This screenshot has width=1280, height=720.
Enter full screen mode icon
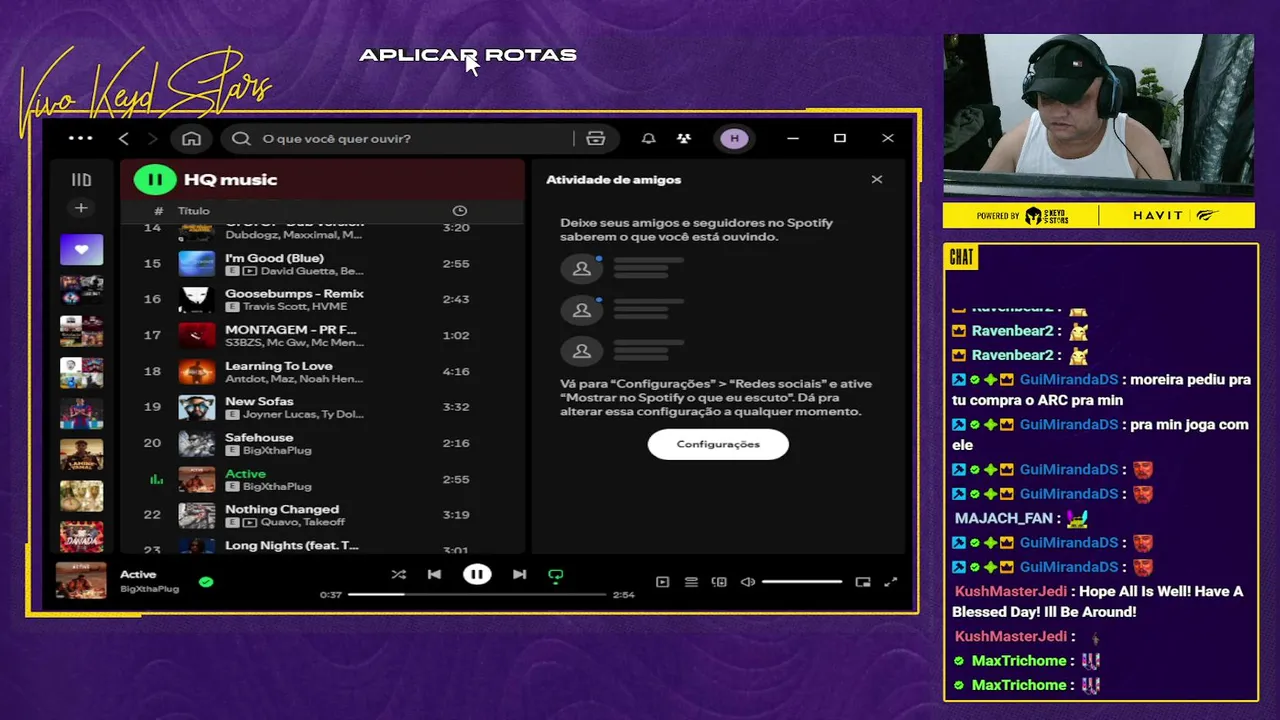[x=891, y=582]
